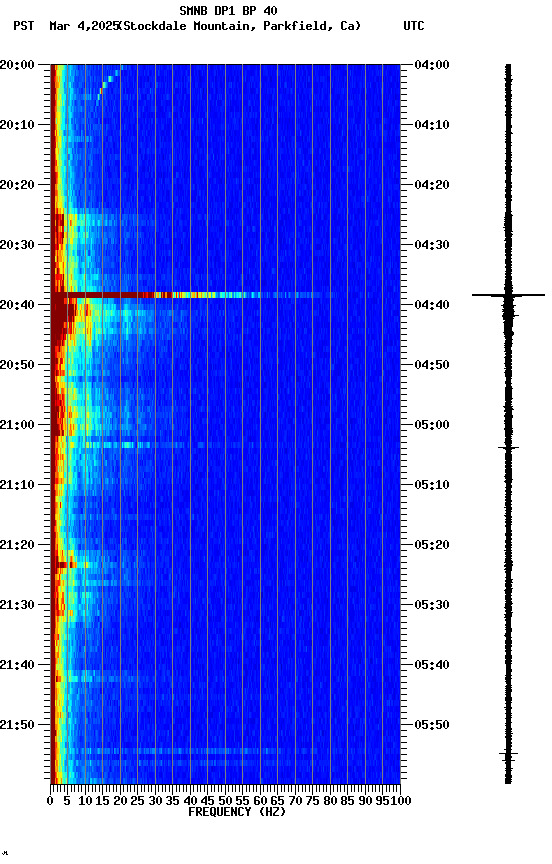This screenshot has width=552, height=864.
Task: Click the title text 'SMNB DP1 BP 40'
Action: tap(228, 10)
